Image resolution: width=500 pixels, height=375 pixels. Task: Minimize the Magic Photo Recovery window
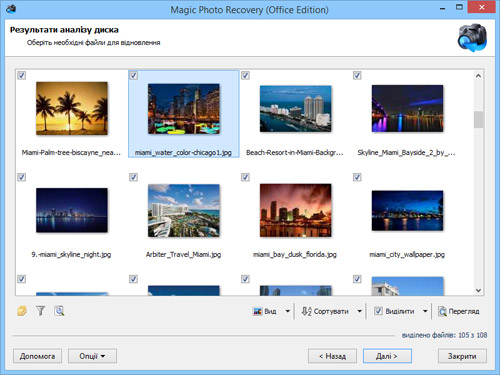pyautogui.click(x=442, y=8)
